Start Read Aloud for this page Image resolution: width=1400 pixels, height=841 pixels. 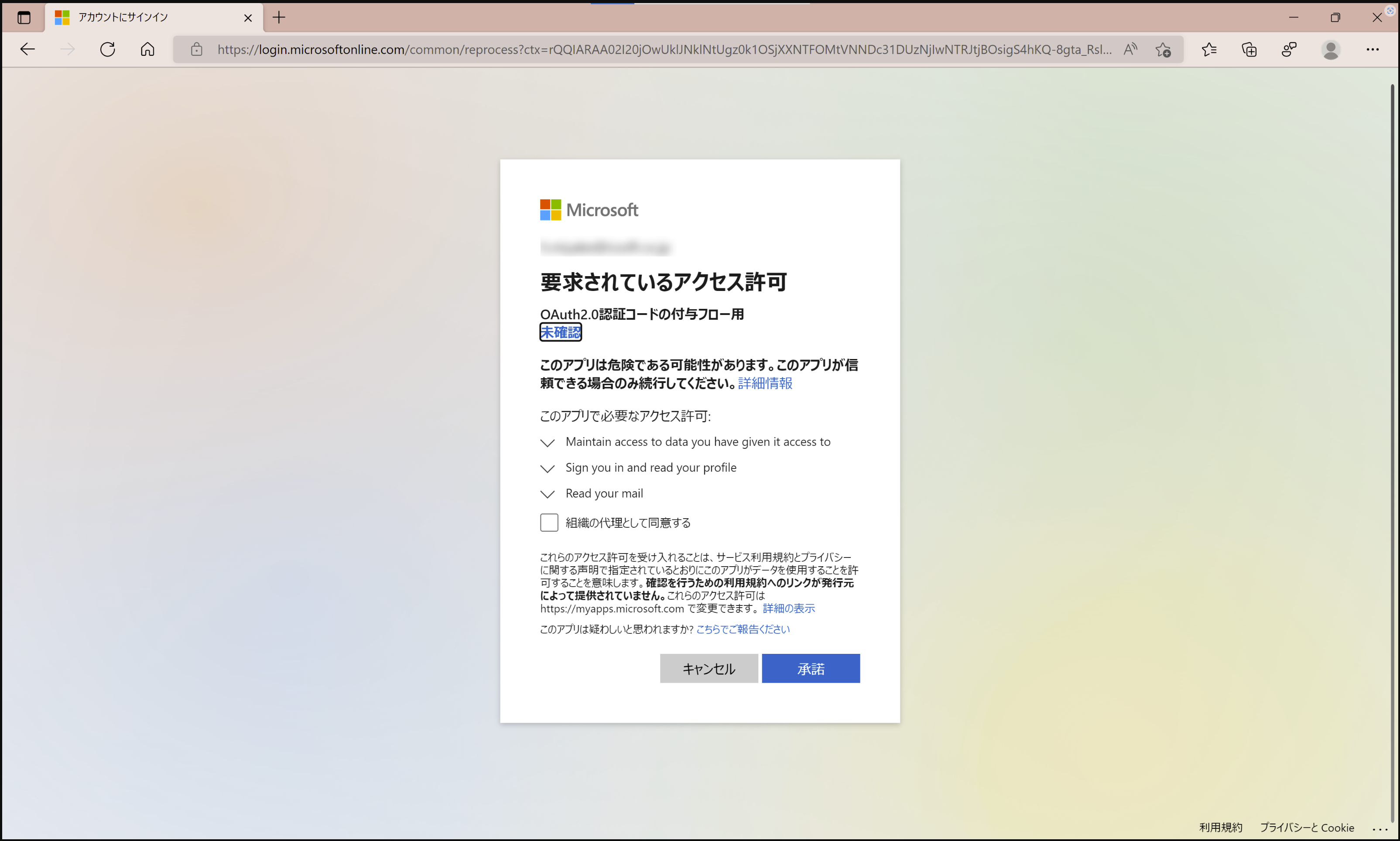1130,49
